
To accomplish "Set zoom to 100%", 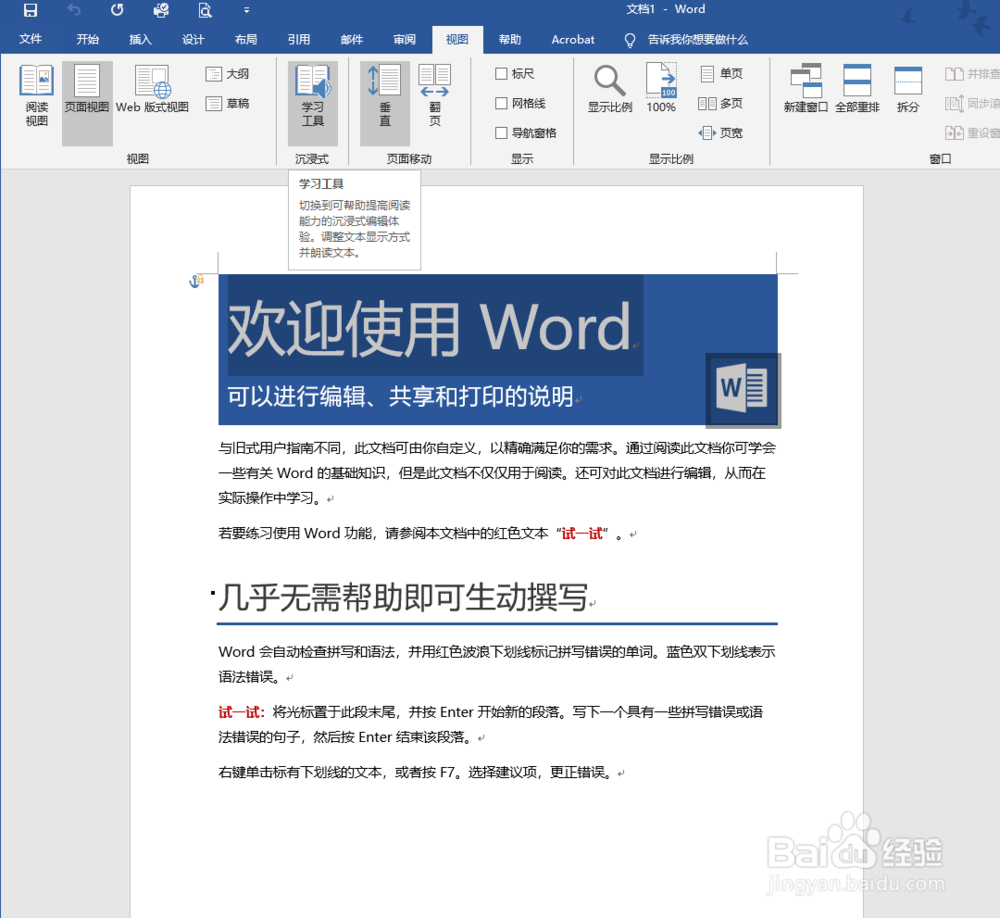I will [661, 89].
